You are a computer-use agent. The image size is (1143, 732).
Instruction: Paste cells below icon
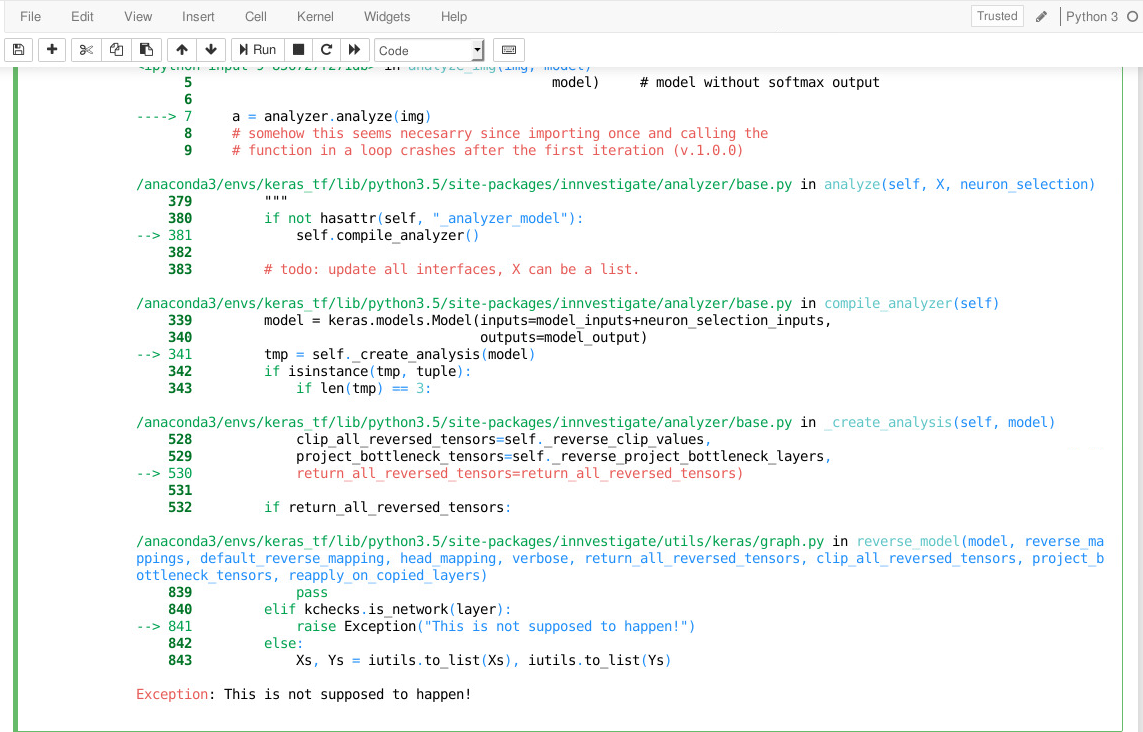146,50
